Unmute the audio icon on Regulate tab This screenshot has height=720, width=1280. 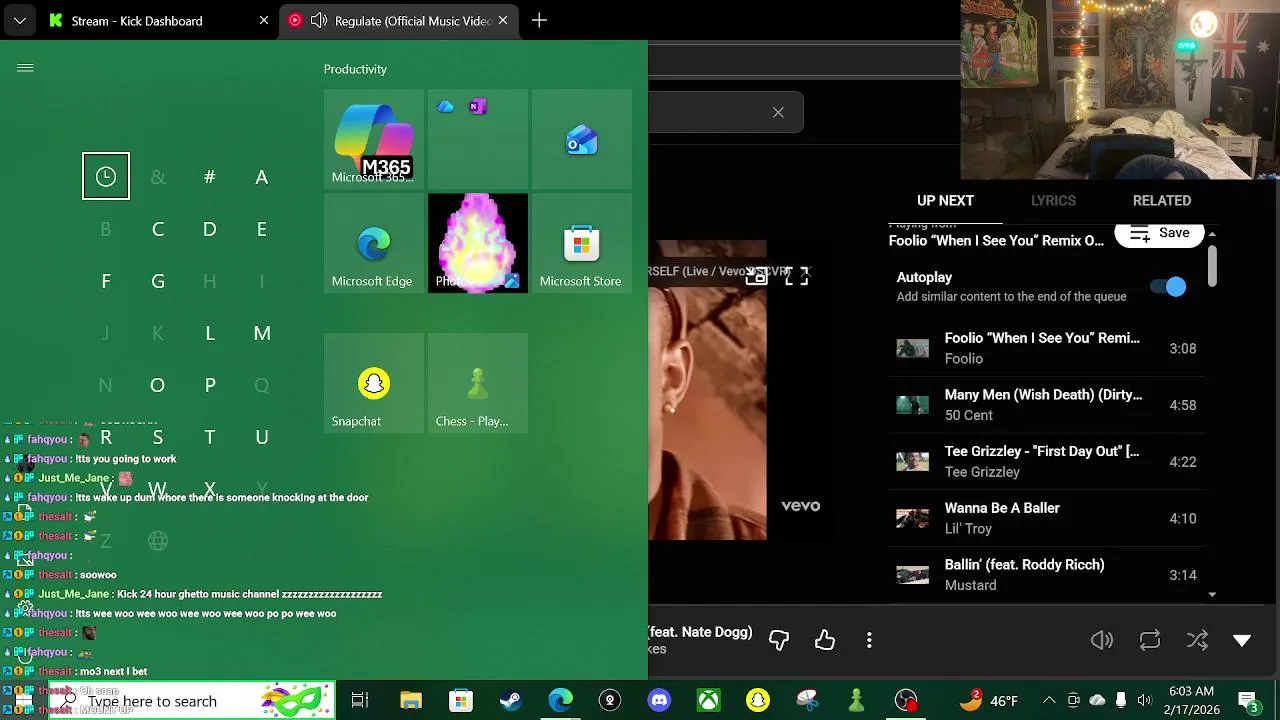coord(319,20)
